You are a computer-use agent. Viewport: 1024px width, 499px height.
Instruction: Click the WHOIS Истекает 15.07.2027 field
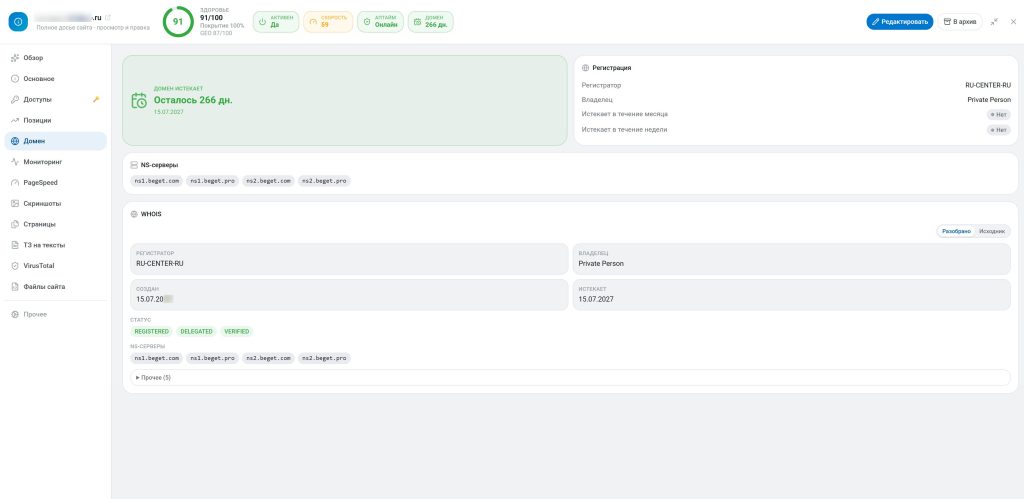coord(792,295)
